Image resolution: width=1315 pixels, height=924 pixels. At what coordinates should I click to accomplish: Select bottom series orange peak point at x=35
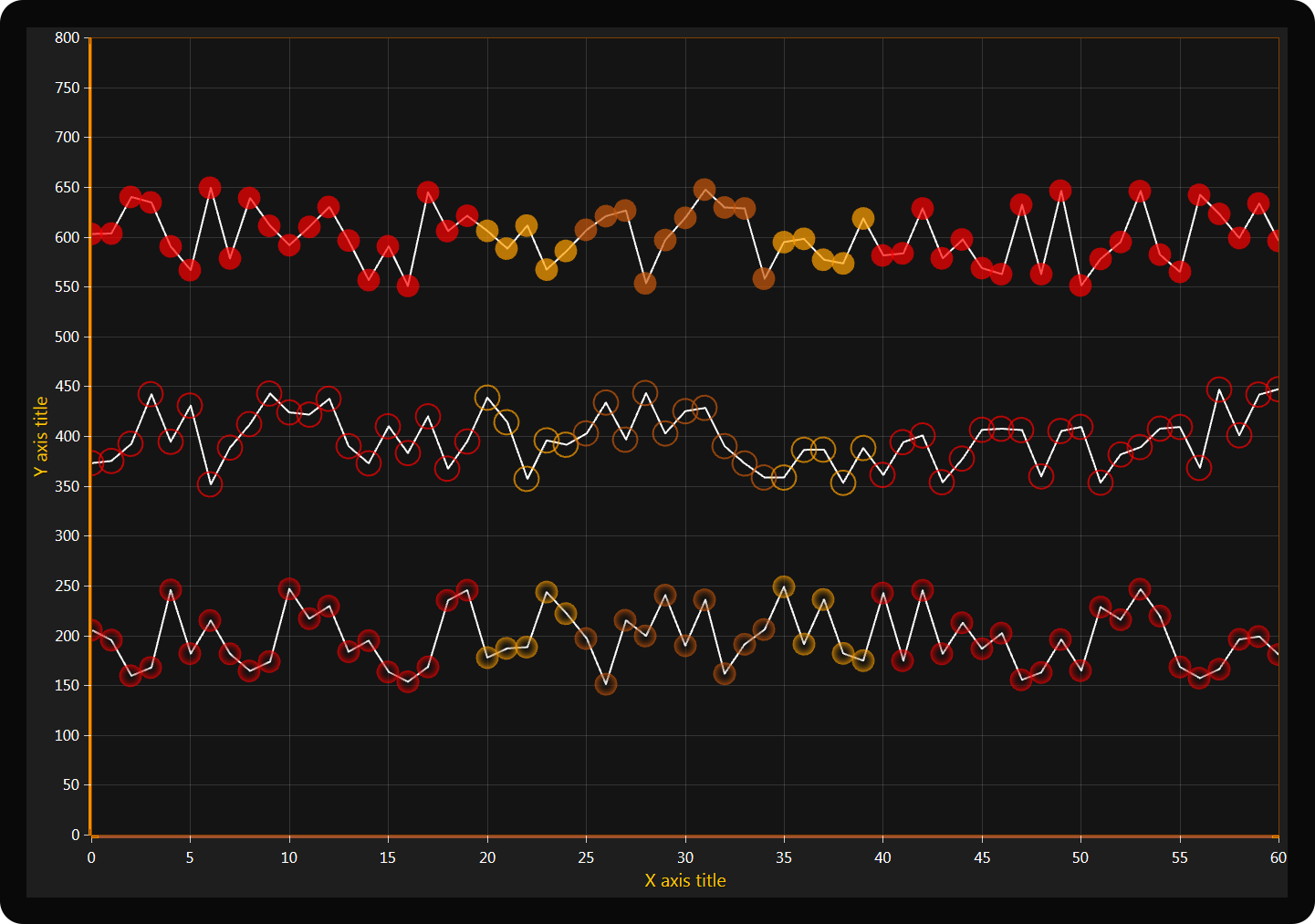click(x=784, y=587)
